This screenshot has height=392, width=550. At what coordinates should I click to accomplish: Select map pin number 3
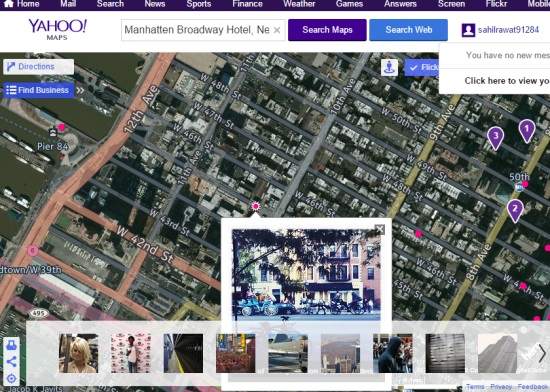coord(495,138)
